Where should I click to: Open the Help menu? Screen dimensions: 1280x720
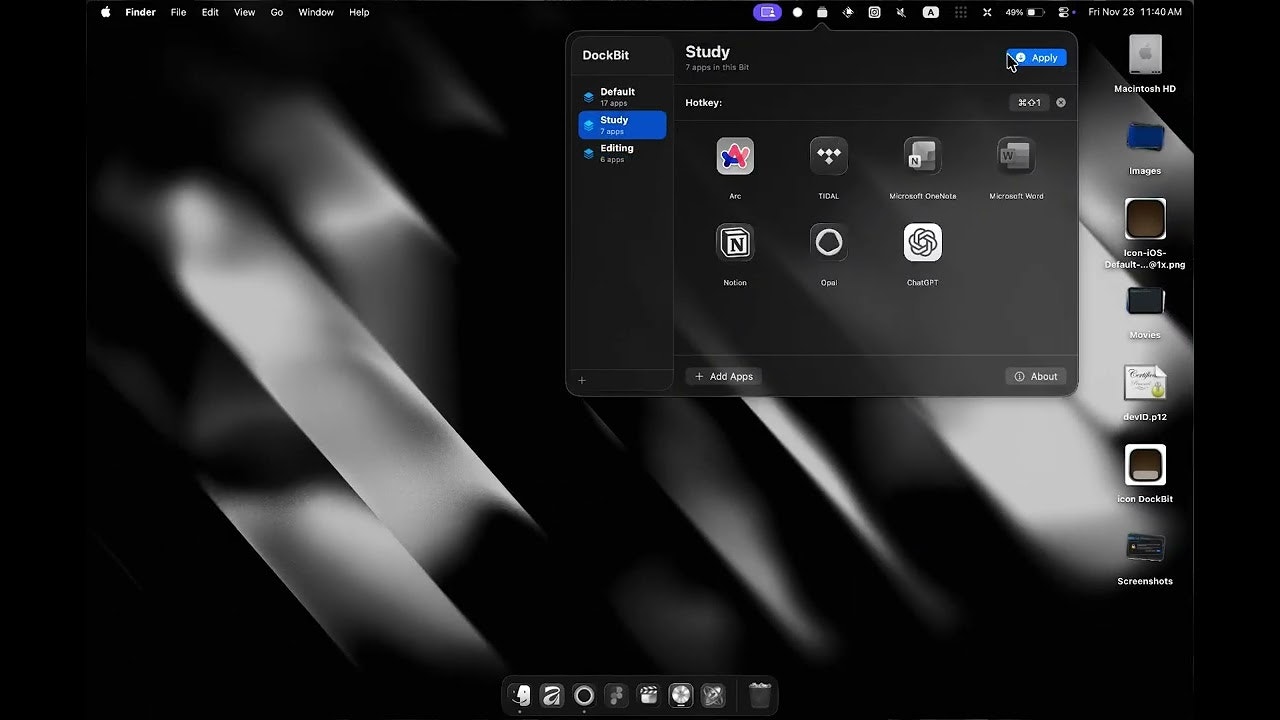click(359, 12)
